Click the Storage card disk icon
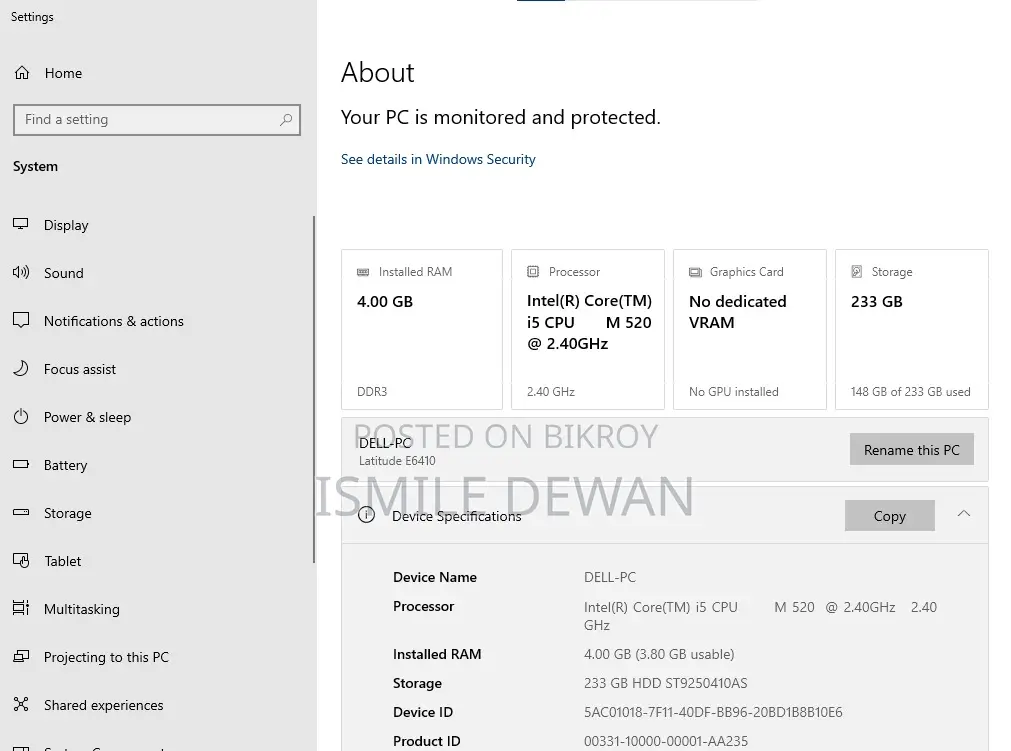The height and width of the screenshot is (751, 1011). click(x=856, y=271)
